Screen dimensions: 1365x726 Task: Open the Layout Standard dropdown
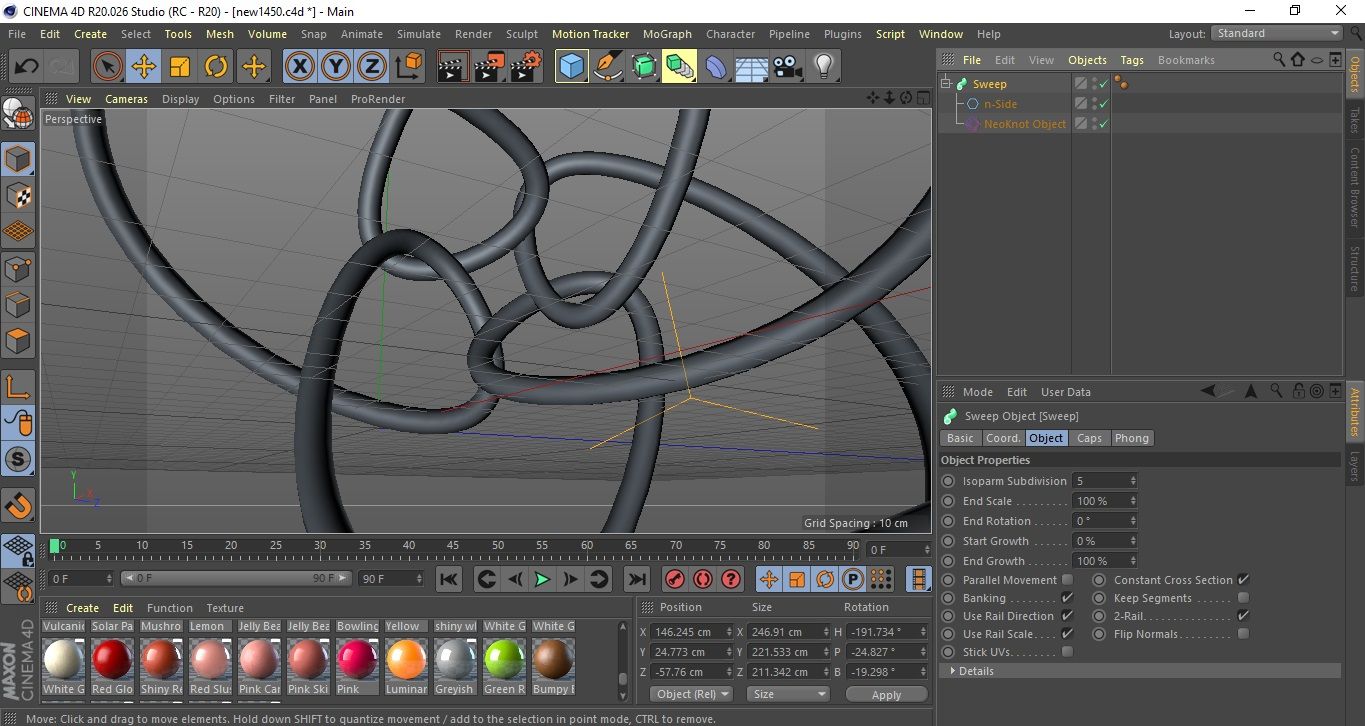tap(1277, 33)
